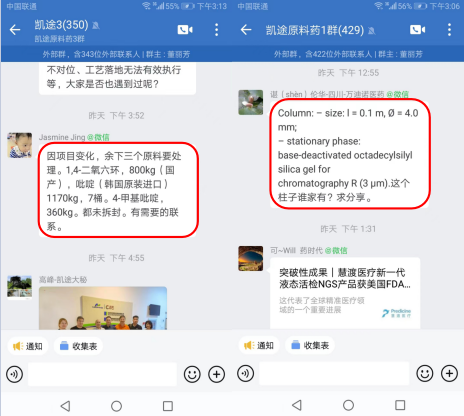
Task: Open plus attachments menu in left chat
Action: [x=216, y=374]
